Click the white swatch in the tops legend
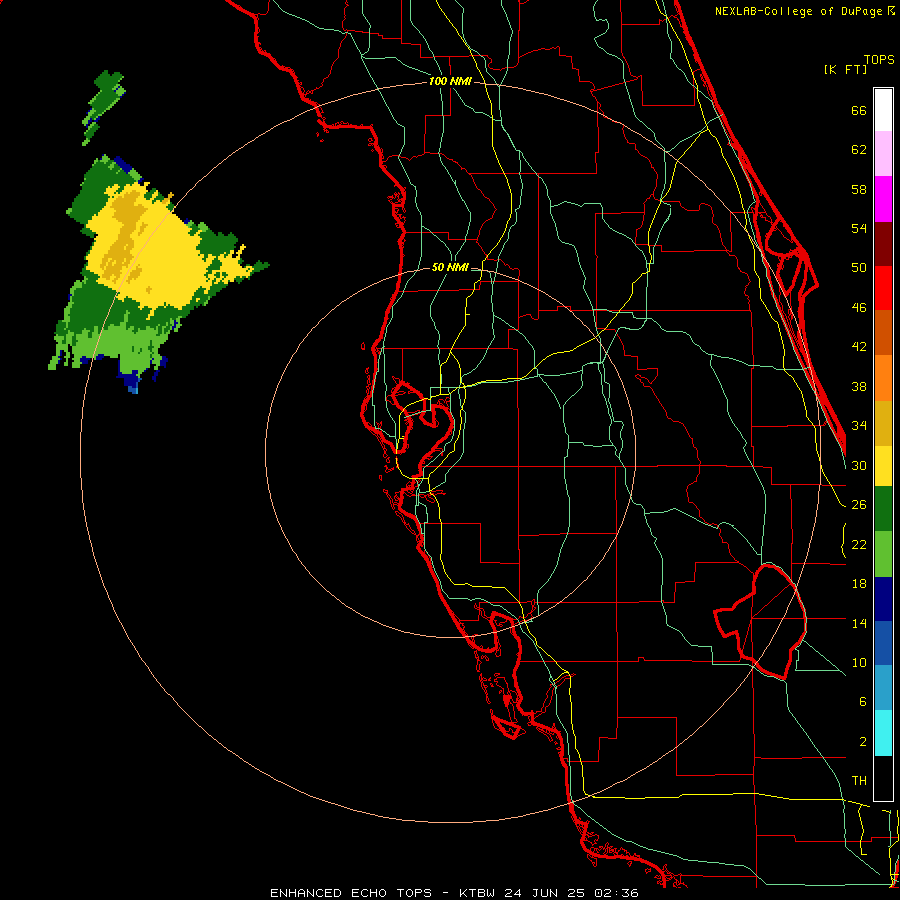This screenshot has width=900, height=900. point(883,110)
